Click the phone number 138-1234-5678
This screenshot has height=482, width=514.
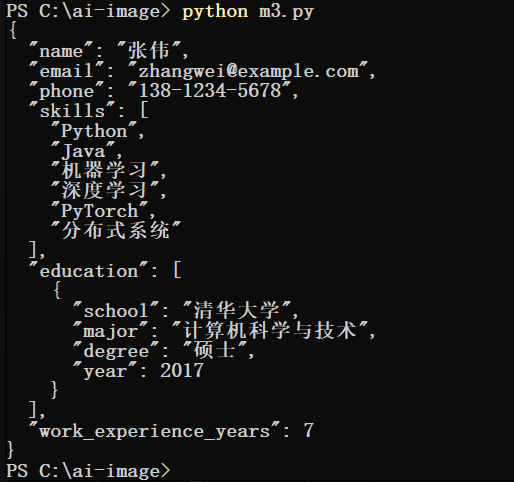pyautogui.click(x=210, y=91)
